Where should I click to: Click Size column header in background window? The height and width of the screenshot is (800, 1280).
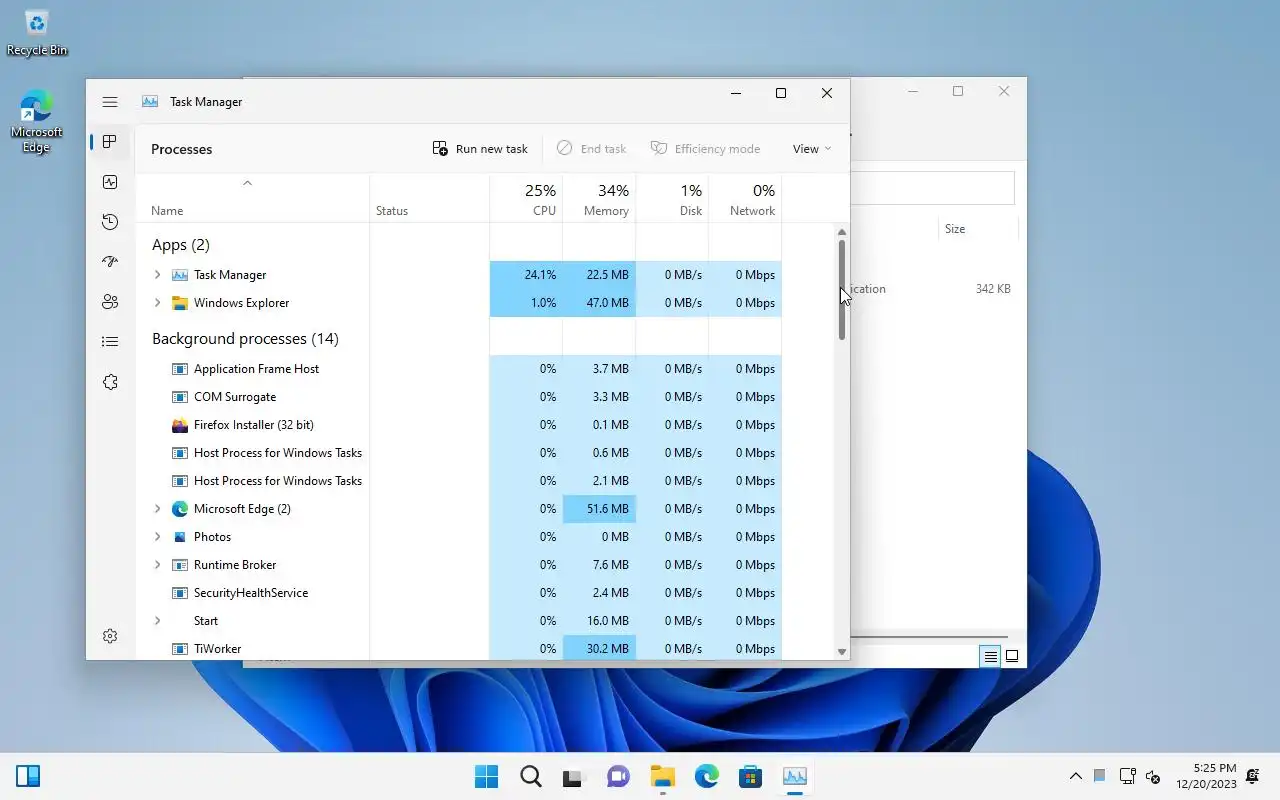click(955, 229)
